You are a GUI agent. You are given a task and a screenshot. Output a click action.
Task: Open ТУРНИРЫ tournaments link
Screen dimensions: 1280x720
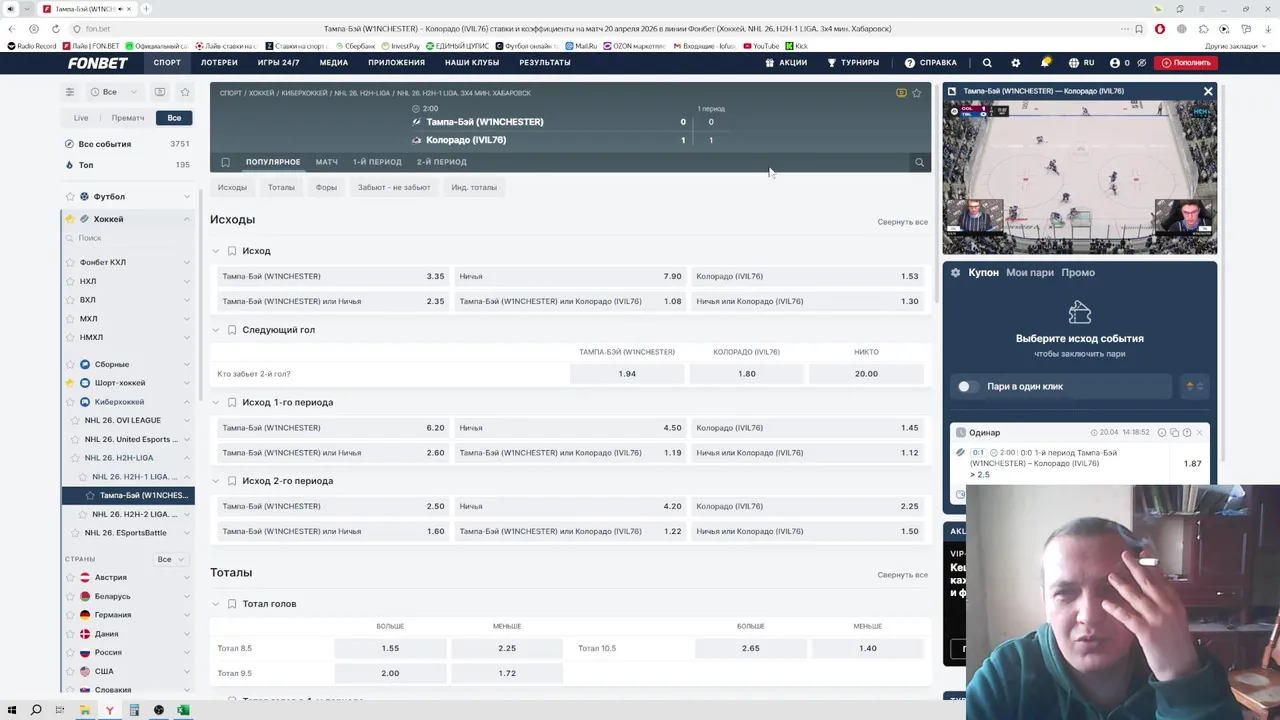(x=853, y=63)
